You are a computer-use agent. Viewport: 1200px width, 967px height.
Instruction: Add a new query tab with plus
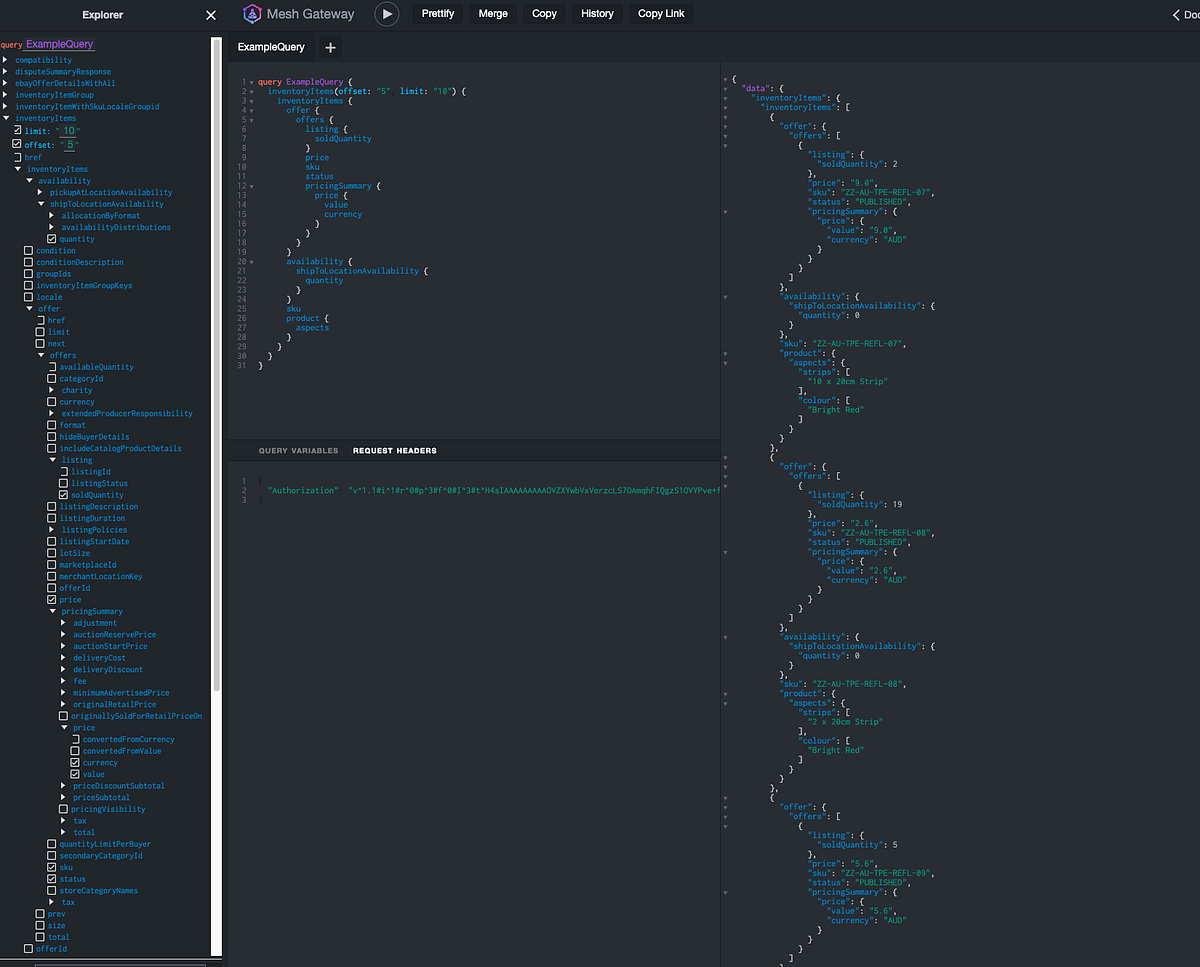pos(331,47)
